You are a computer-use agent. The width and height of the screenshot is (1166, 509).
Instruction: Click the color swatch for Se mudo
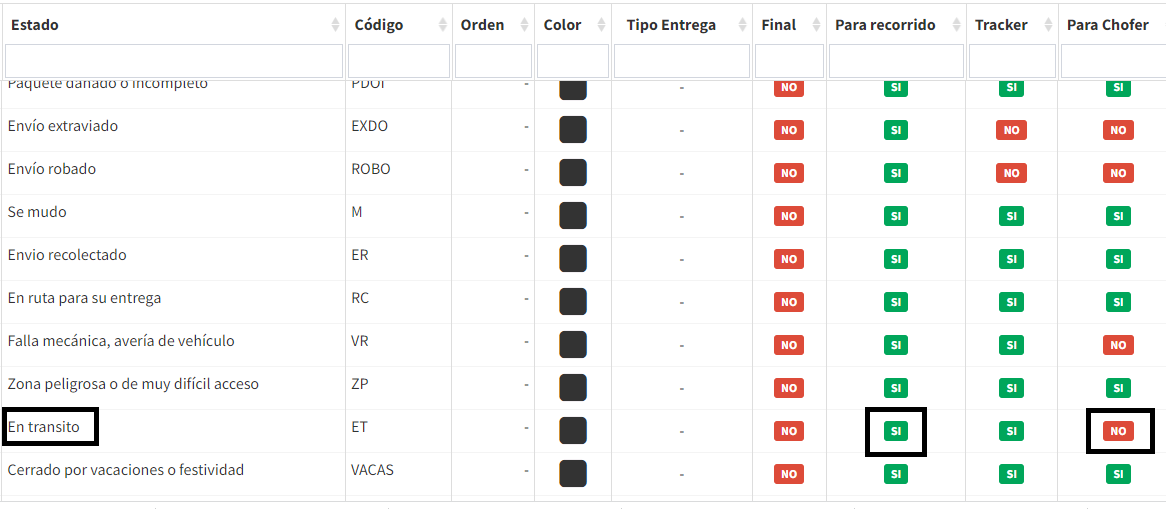pyautogui.click(x=573, y=215)
